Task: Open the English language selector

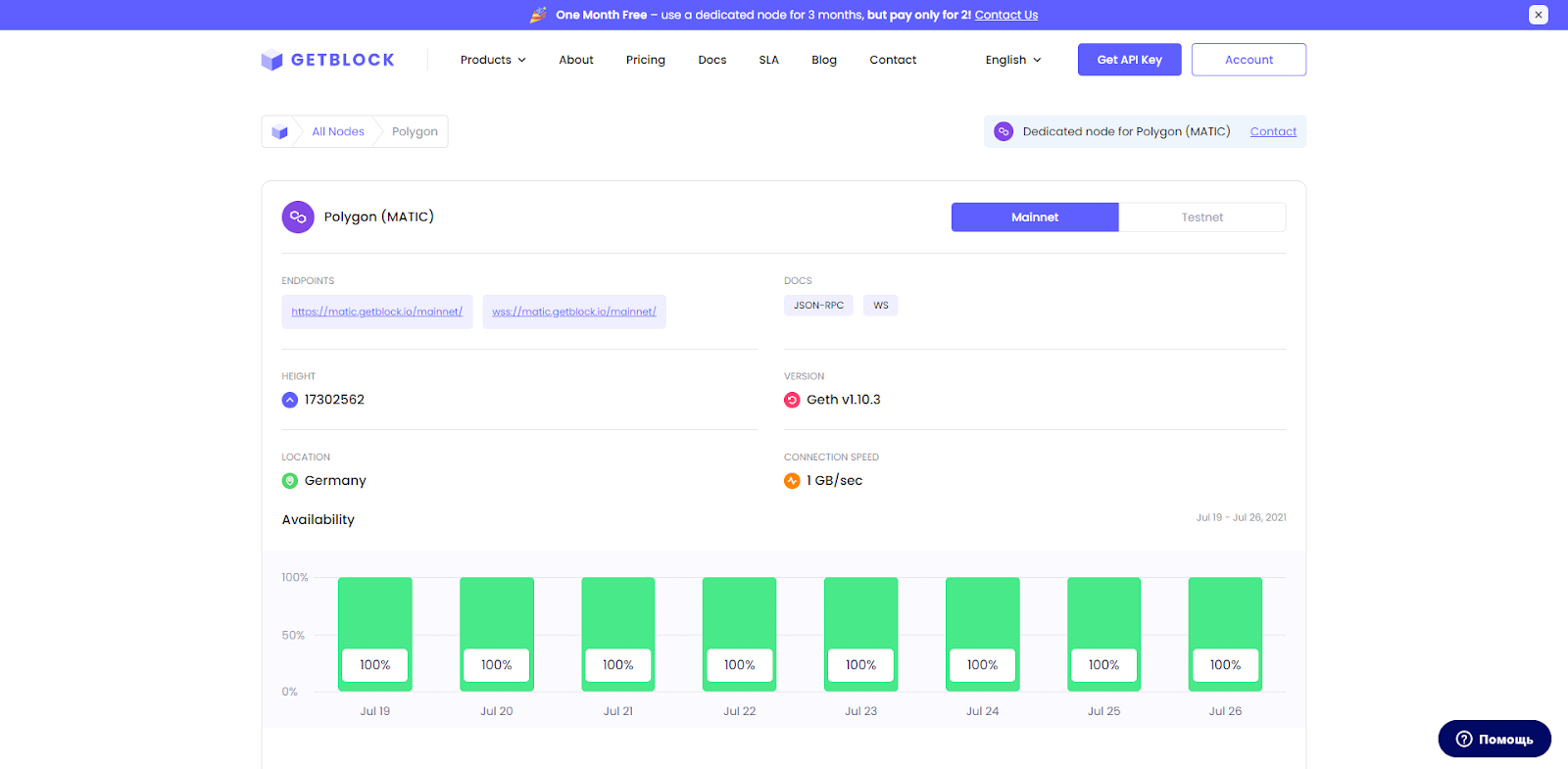Action: [x=1013, y=60]
